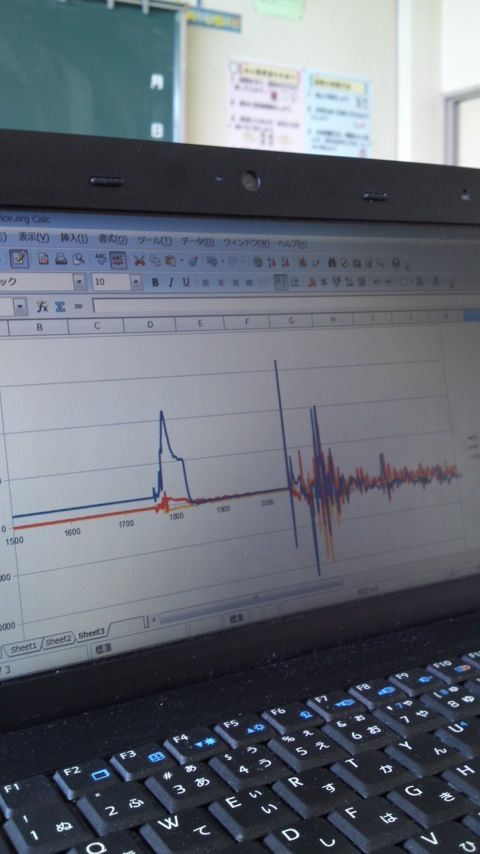Click the chart axis label 1900
The image size is (480, 854).
[x=223, y=509]
